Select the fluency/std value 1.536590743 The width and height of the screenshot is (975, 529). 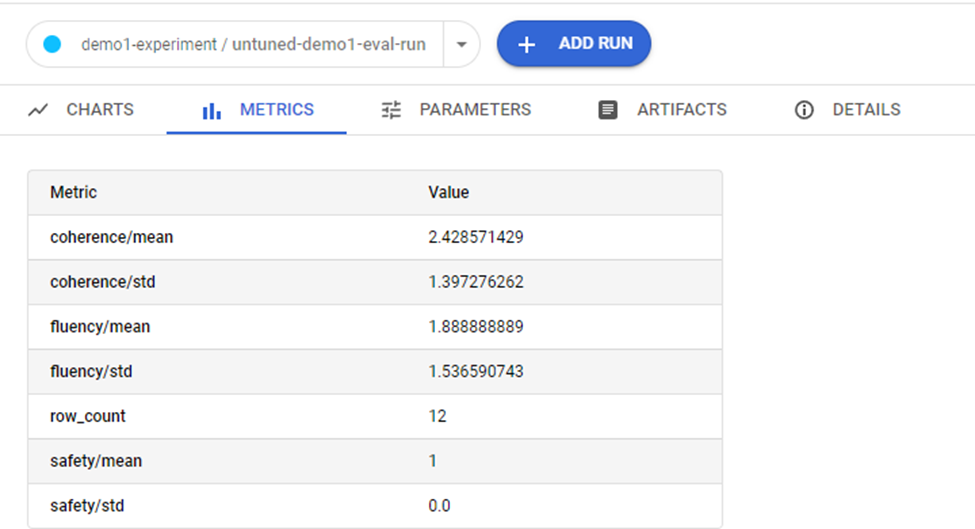click(476, 372)
